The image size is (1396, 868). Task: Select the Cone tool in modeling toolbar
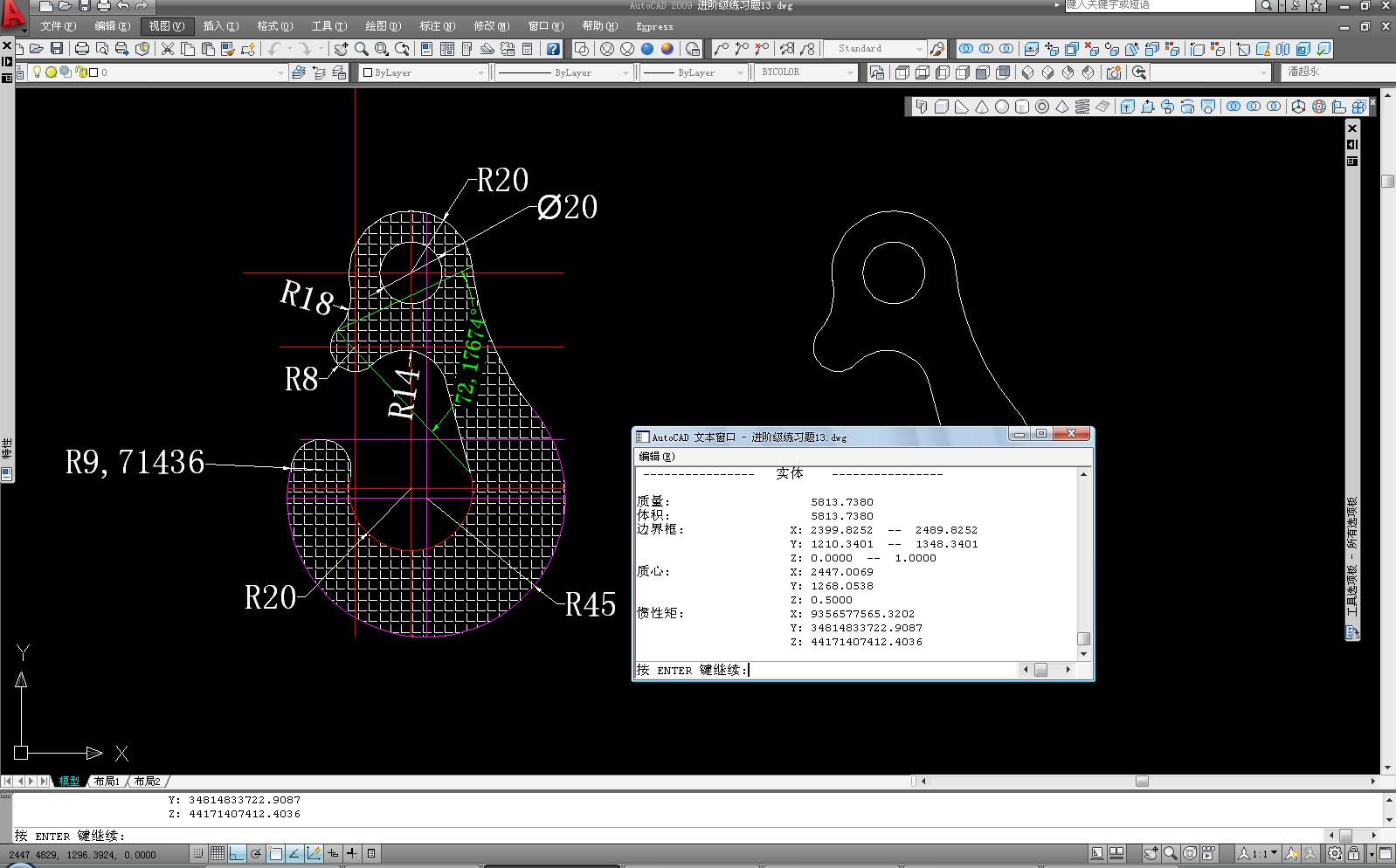[982, 107]
